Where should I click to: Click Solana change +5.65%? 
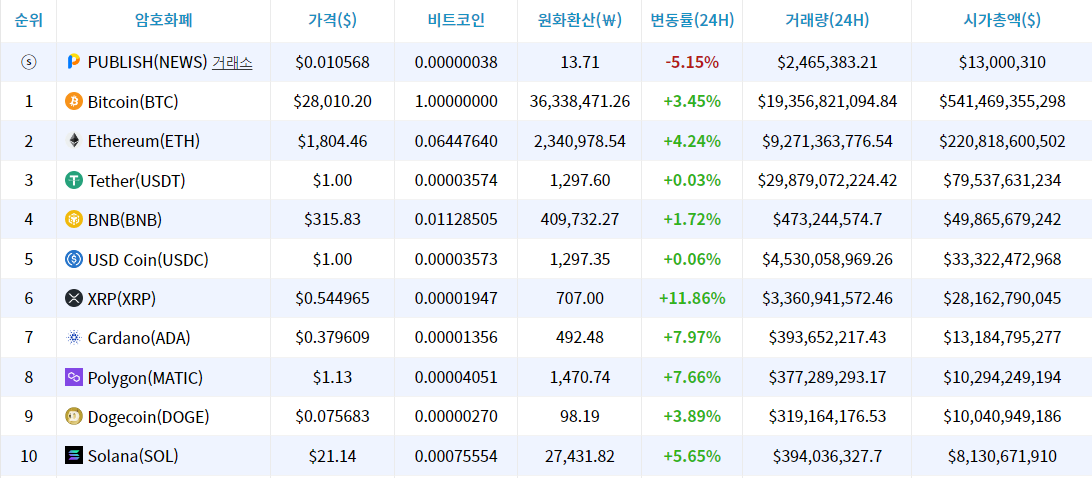coord(692,456)
